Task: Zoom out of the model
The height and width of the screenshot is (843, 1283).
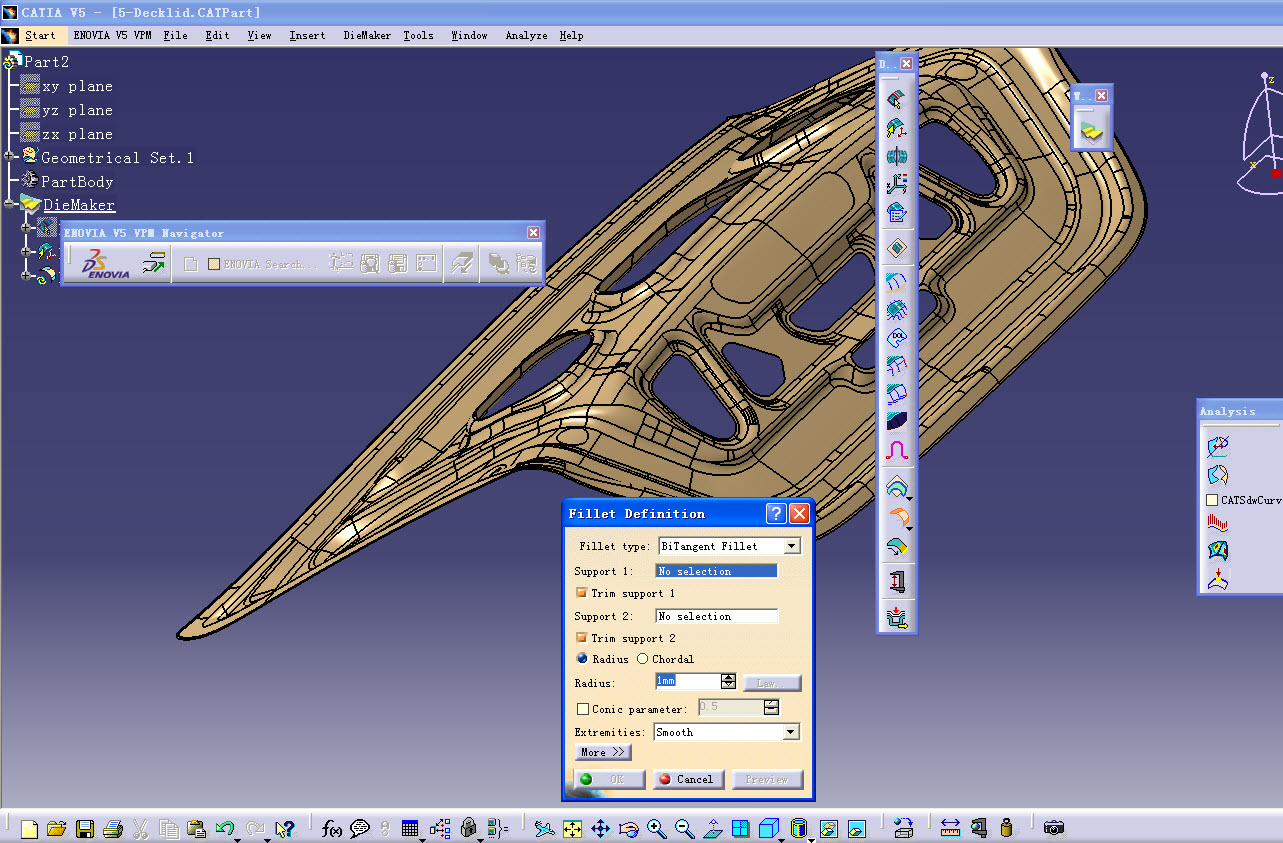Action: tap(684, 828)
